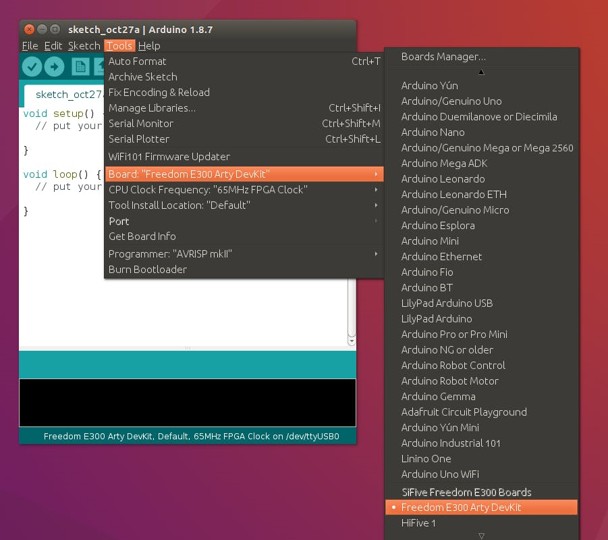Viewport: 608px width, 540px height.
Task: Select Adafruit Circuit Playground board
Action: pos(463,412)
